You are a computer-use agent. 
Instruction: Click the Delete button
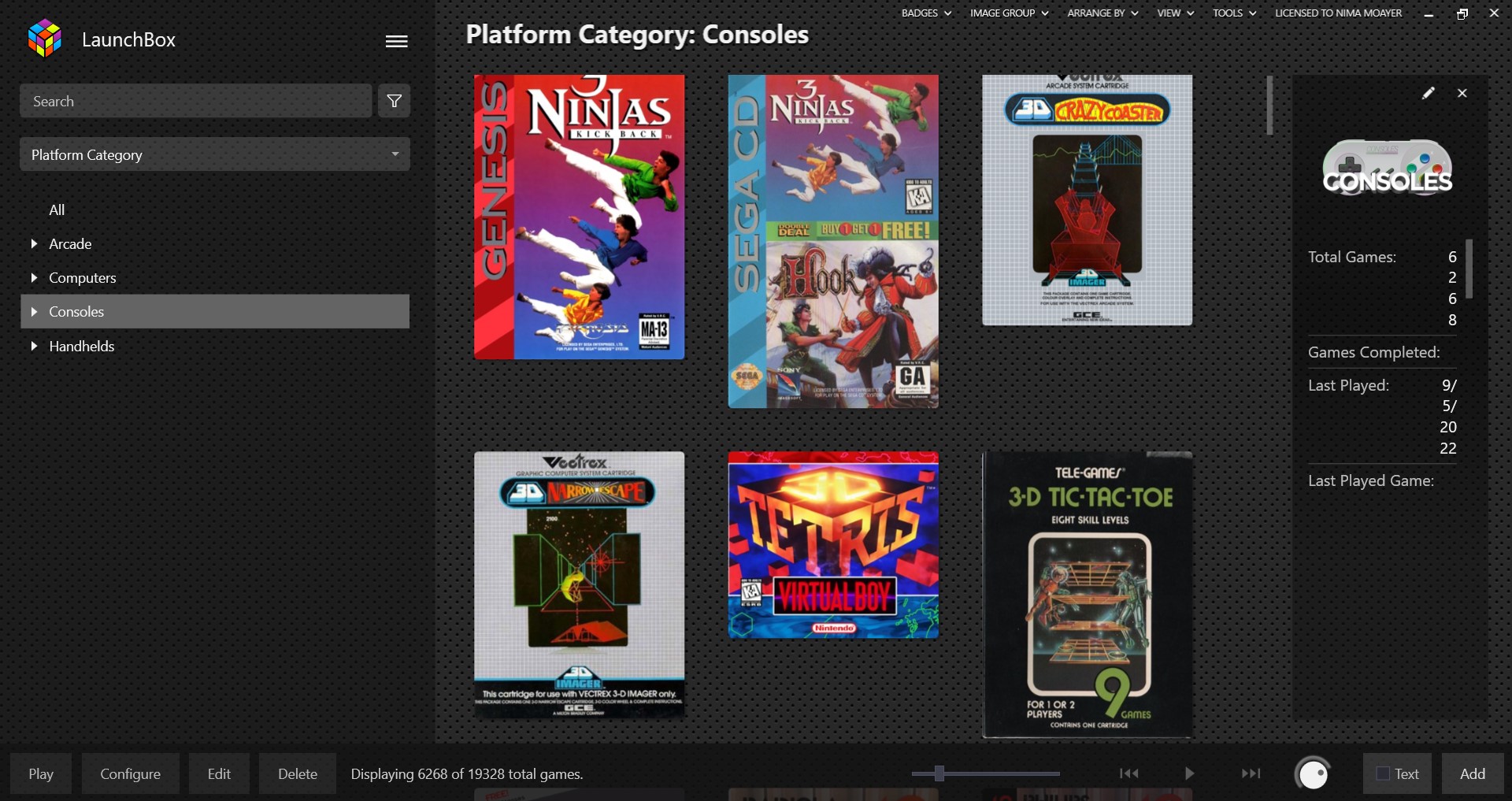298,773
